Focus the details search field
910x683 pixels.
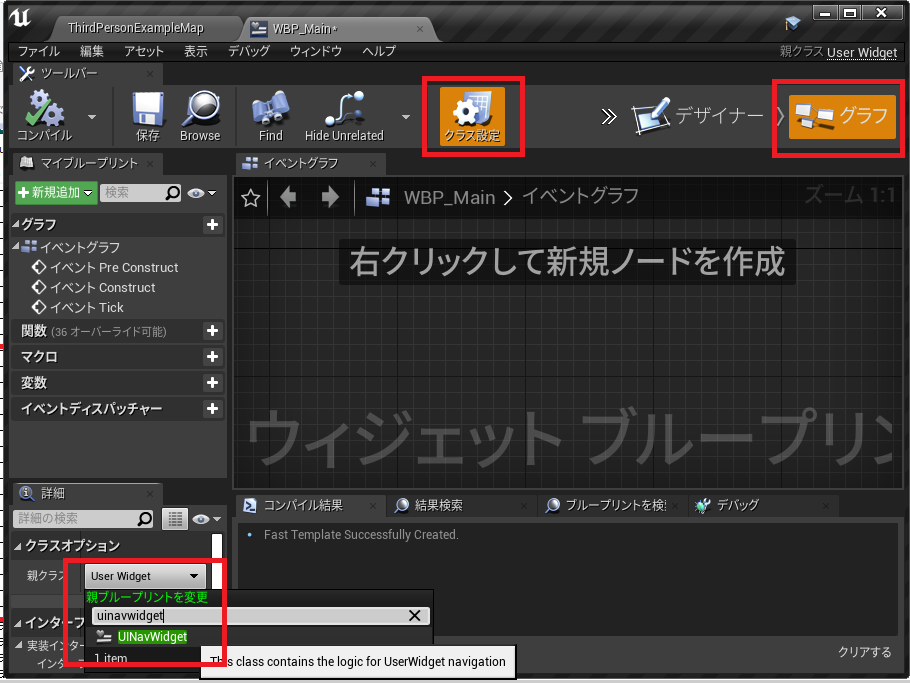[x=83, y=518]
